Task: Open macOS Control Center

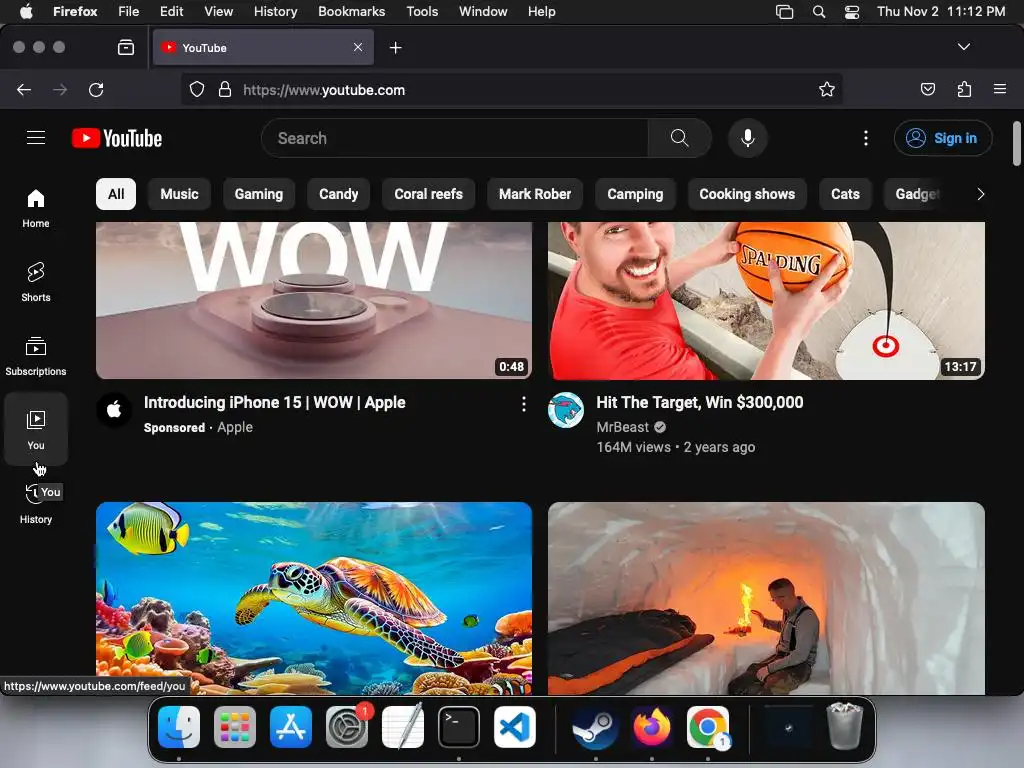Action: point(852,12)
